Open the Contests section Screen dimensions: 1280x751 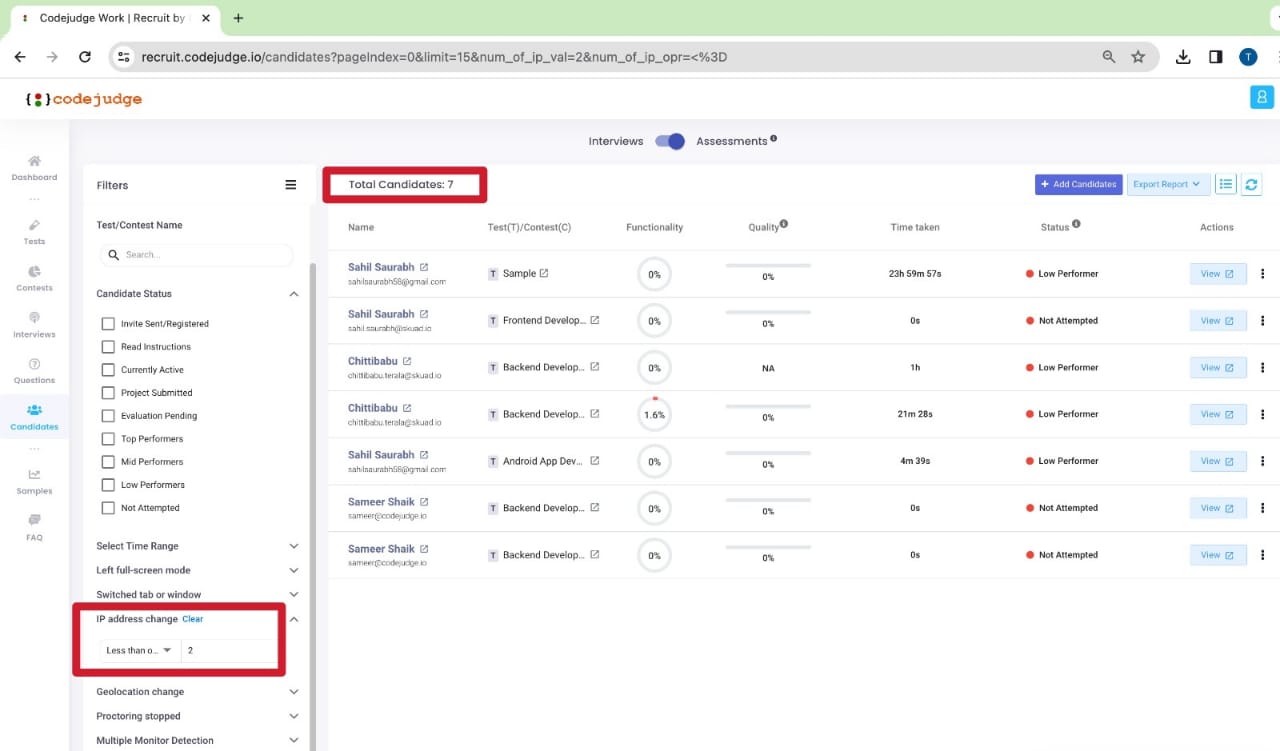click(34, 279)
